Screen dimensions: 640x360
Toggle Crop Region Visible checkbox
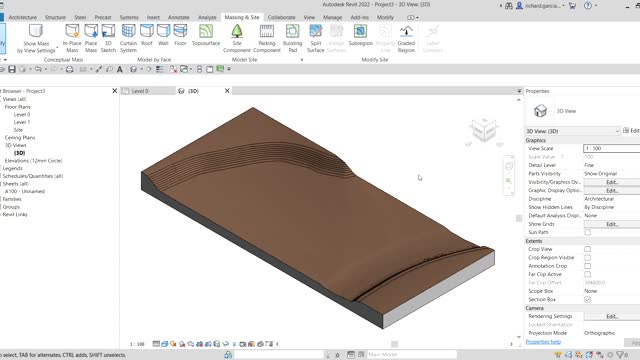coord(587,258)
